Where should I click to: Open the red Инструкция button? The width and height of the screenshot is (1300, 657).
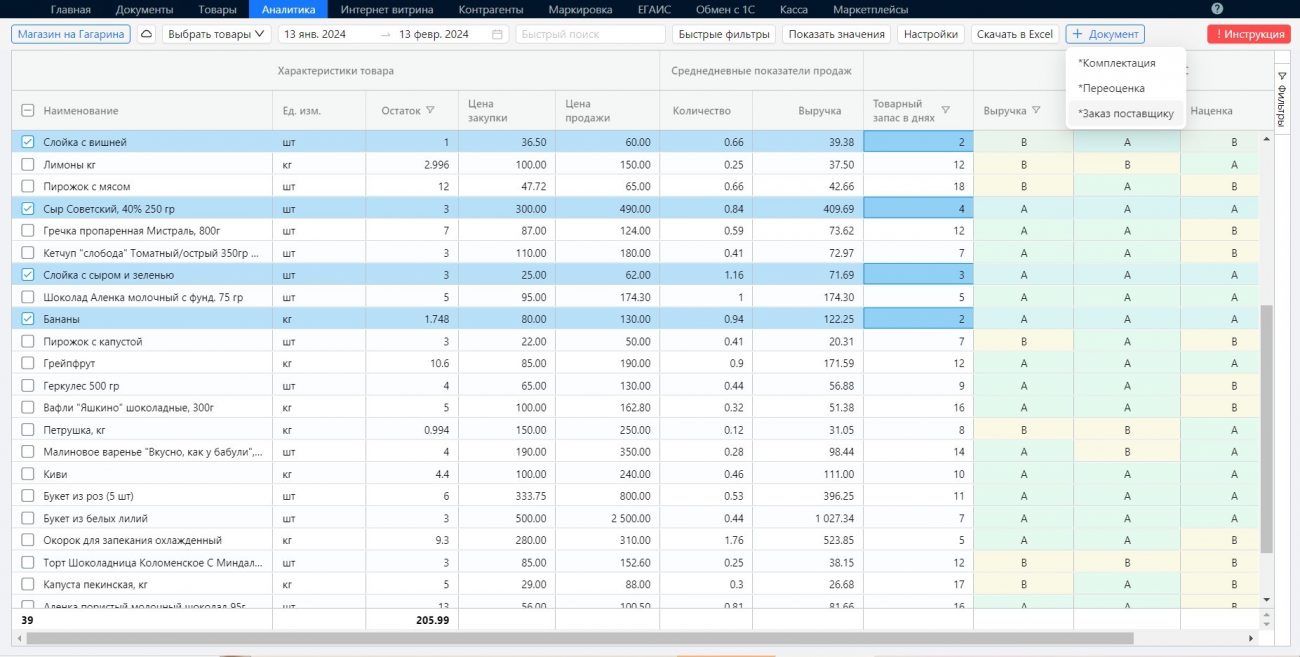[x=1248, y=34]
